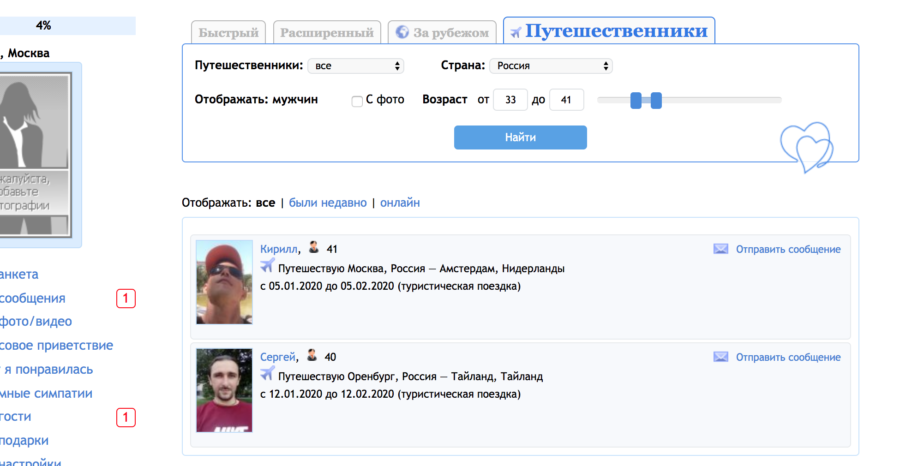Open the сообщения sidebar link
The width and height of the screenshot is (900, 466).
coord(33,298)
